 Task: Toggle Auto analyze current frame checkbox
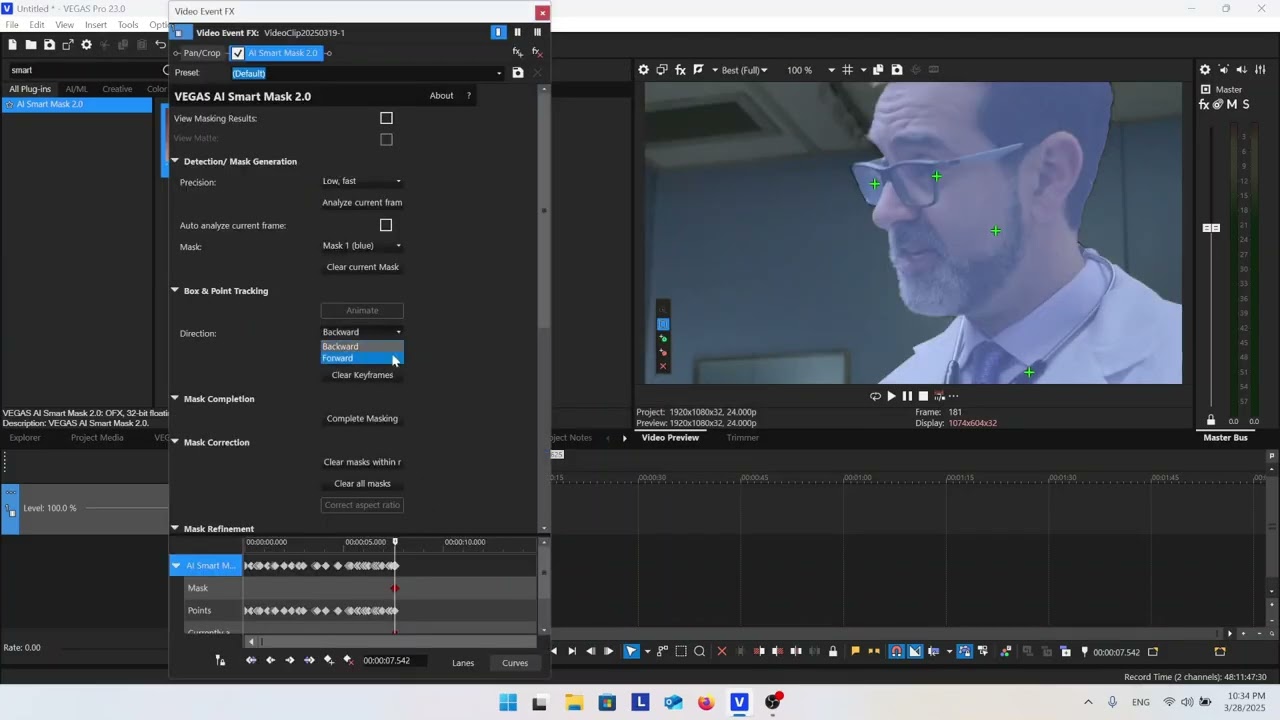pos(386,225)
